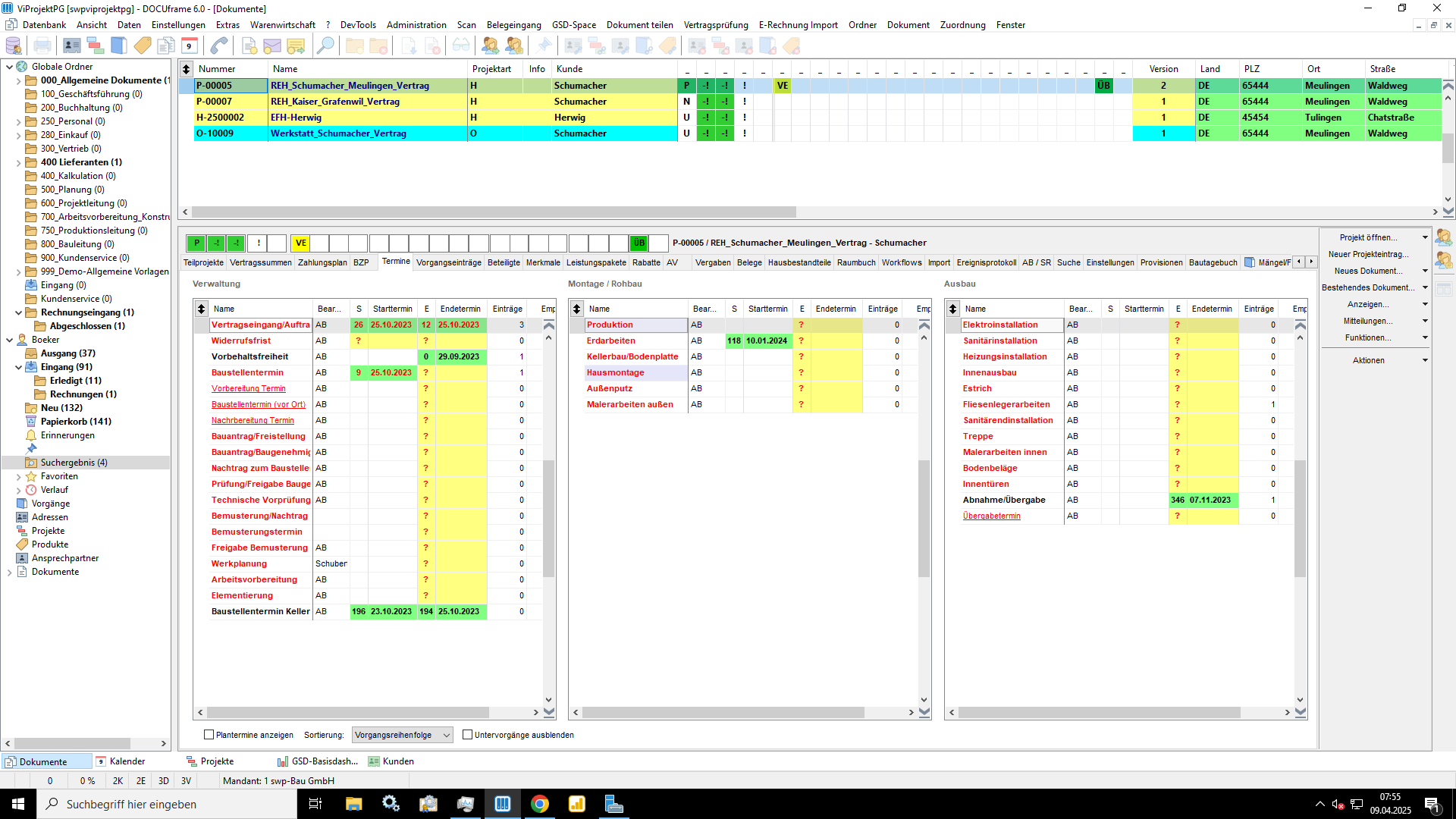Click the sort arrows icon in Verwaltung table
Image resolution: width=1456 pixels, height=819 pixels.
click(x=201, y=309)
